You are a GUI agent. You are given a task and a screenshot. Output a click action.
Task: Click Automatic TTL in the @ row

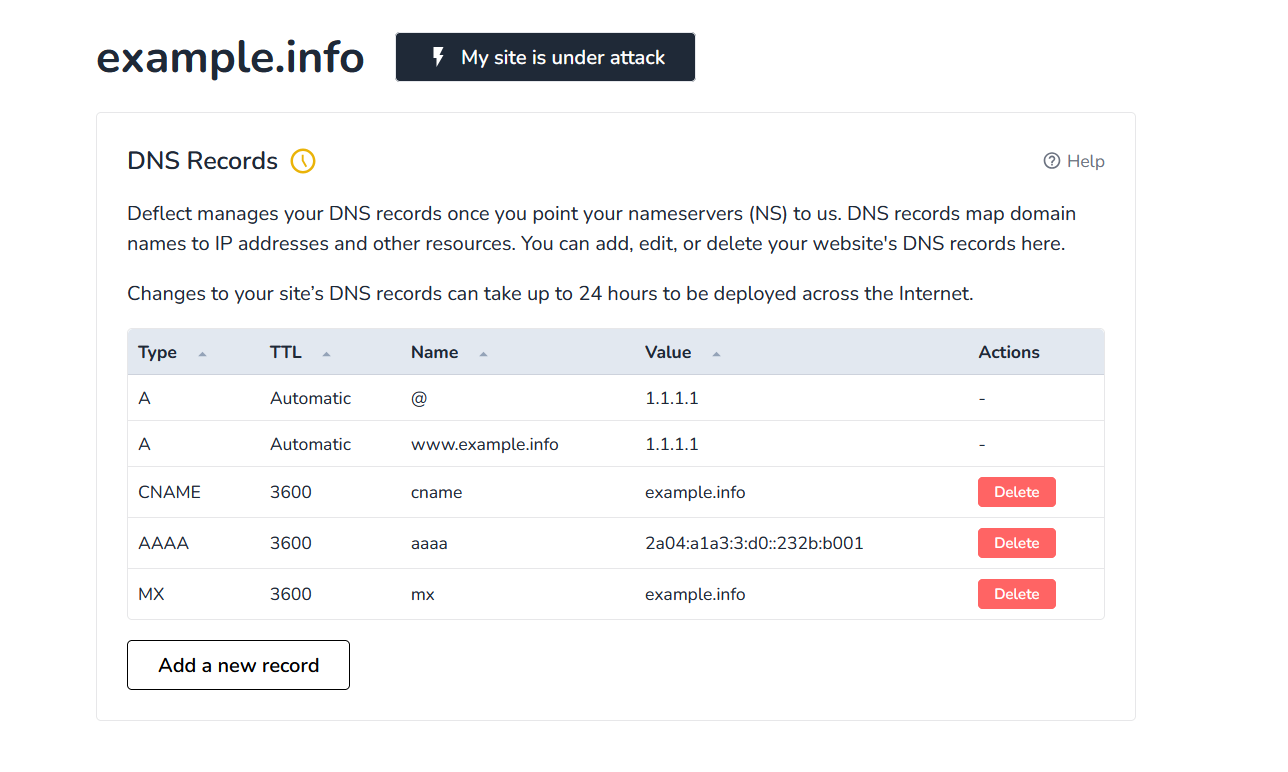point(310,398)
